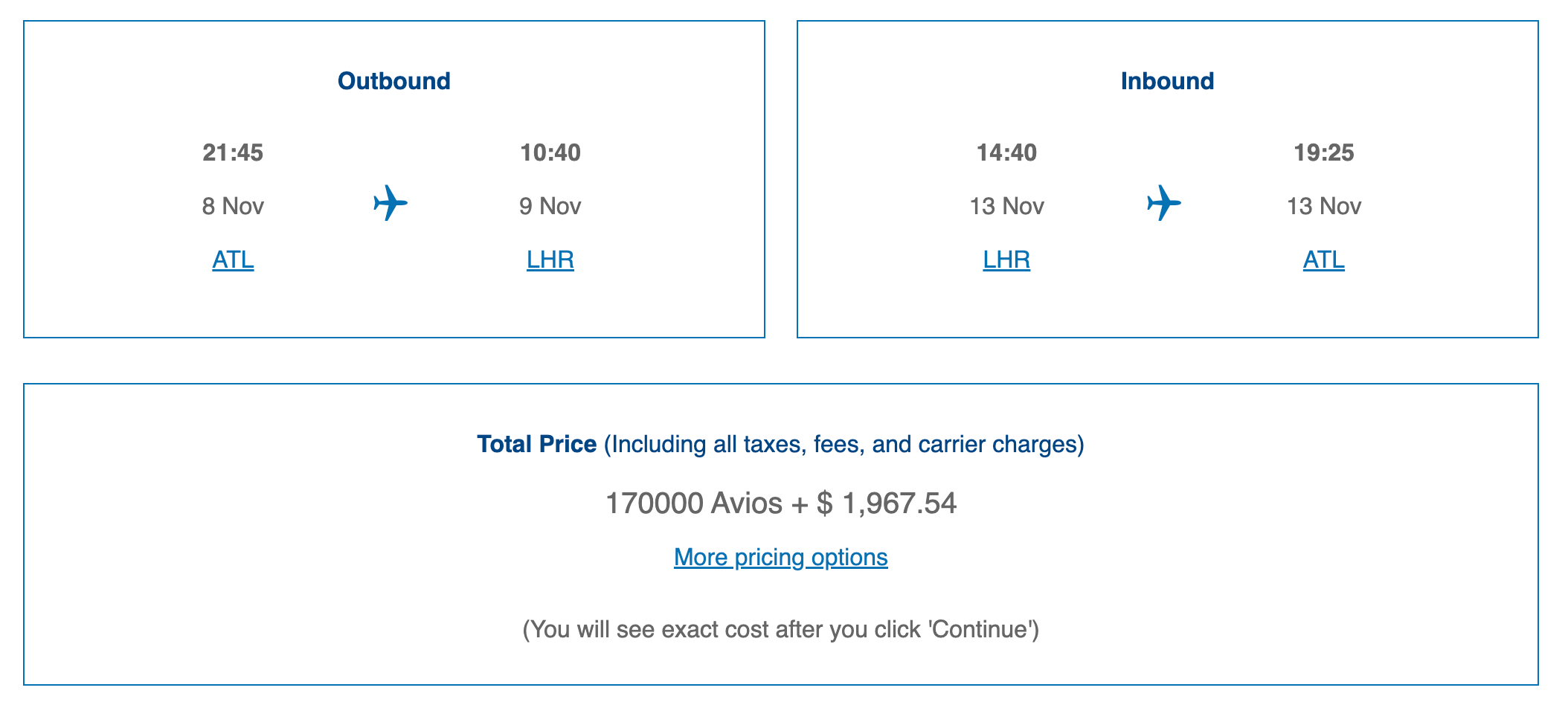Click the Total Price heading text

coord(536,444)
